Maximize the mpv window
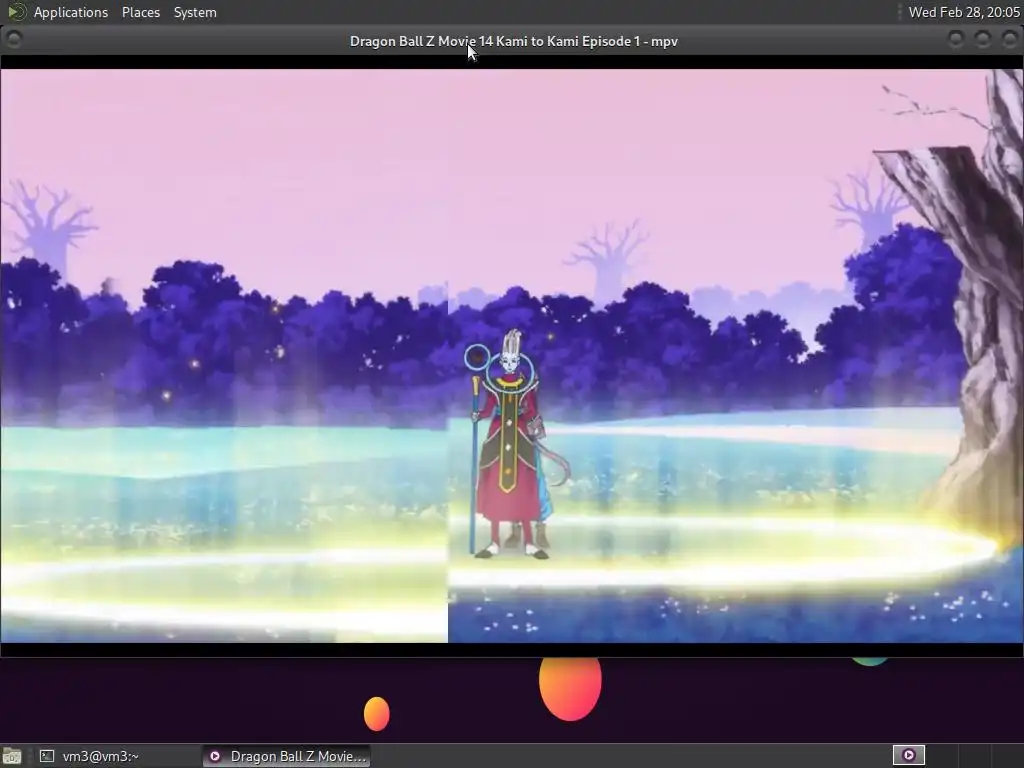1024x768 pixels. click(982, 39)
